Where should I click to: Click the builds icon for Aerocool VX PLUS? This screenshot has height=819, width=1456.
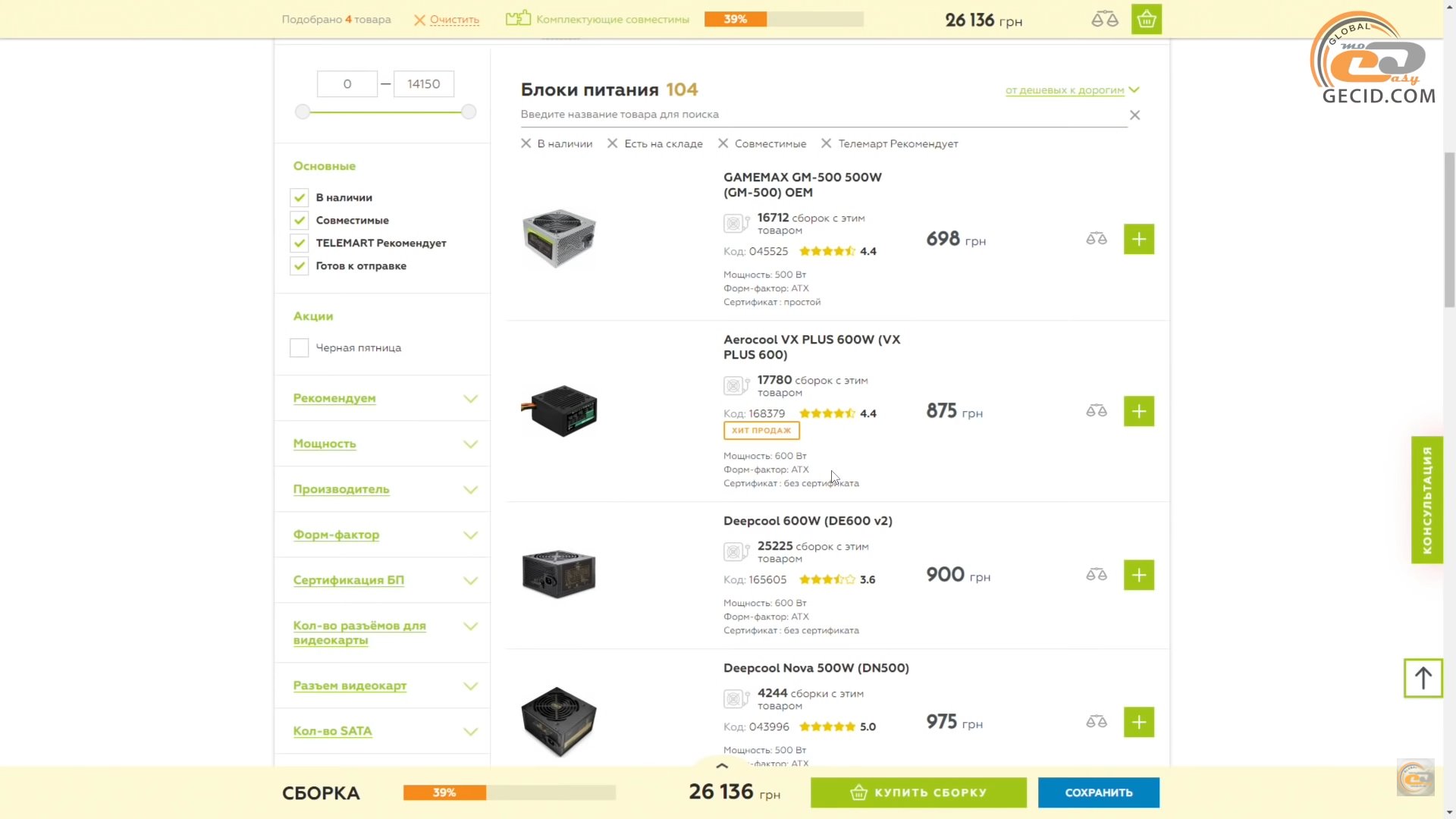click(736, 386)
